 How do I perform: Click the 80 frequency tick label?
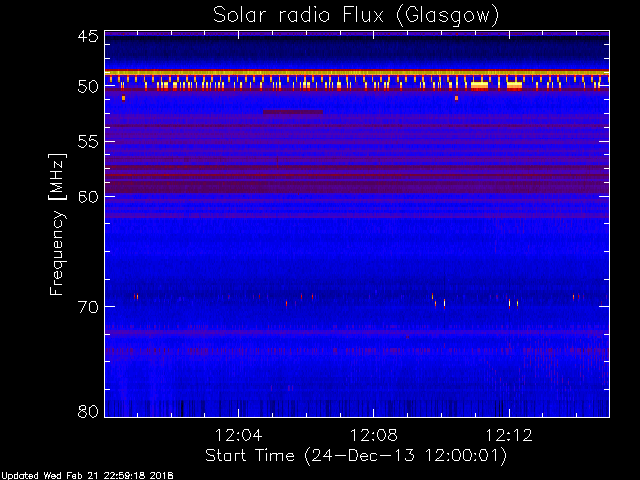pos(88,411)
